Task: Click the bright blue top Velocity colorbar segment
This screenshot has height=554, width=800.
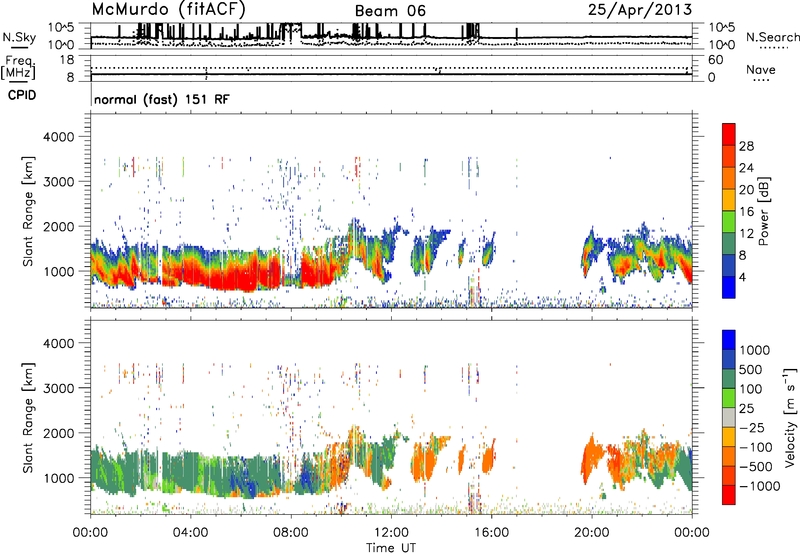Action: [729, 340]
